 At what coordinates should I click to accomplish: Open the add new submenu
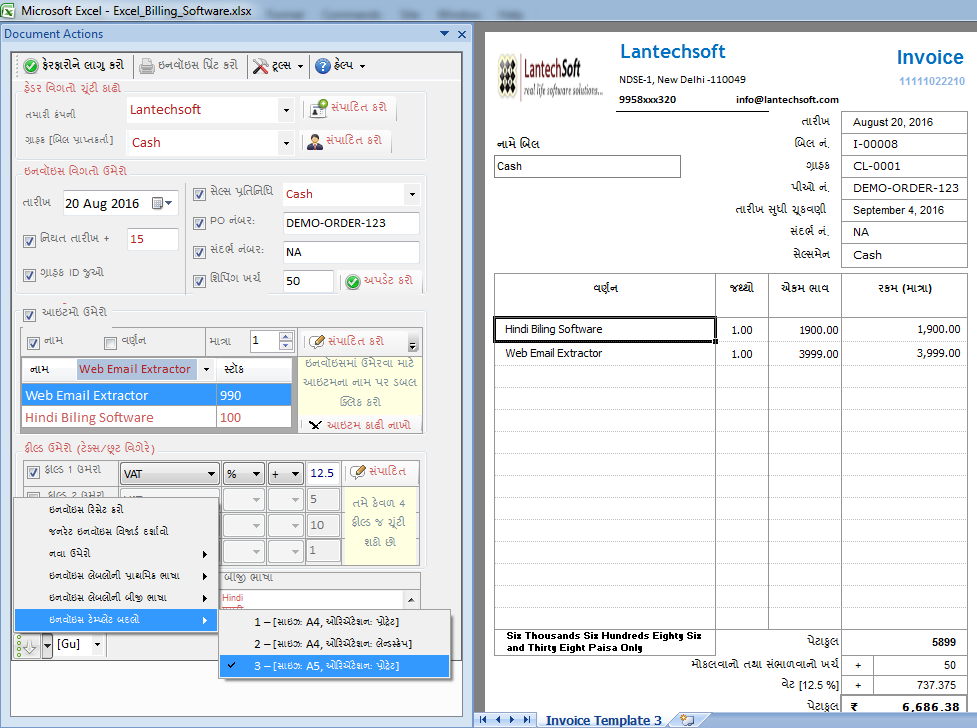coord(116,553)
